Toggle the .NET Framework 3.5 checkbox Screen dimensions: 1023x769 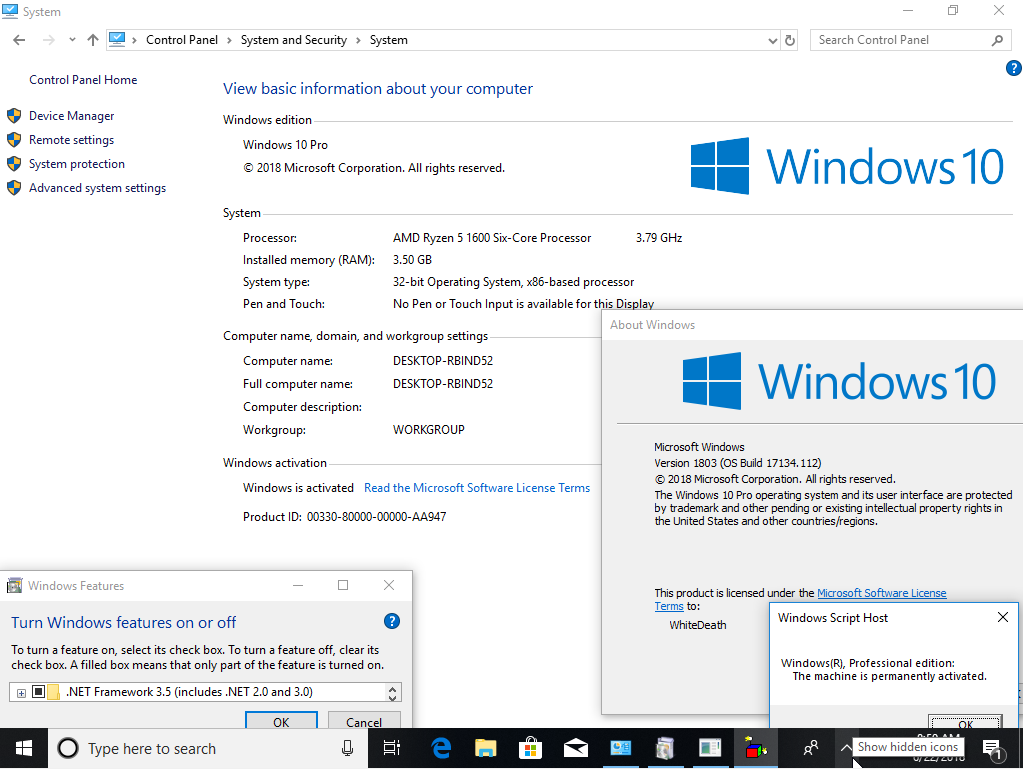(38, 691)
